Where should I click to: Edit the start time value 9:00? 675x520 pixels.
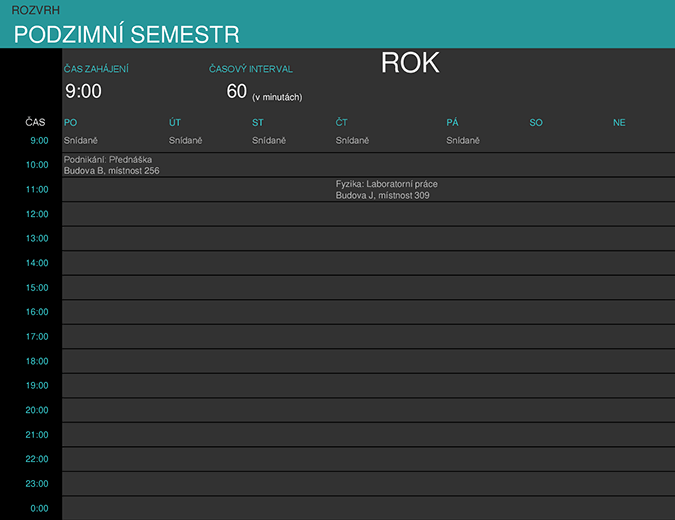coord(83,92)
